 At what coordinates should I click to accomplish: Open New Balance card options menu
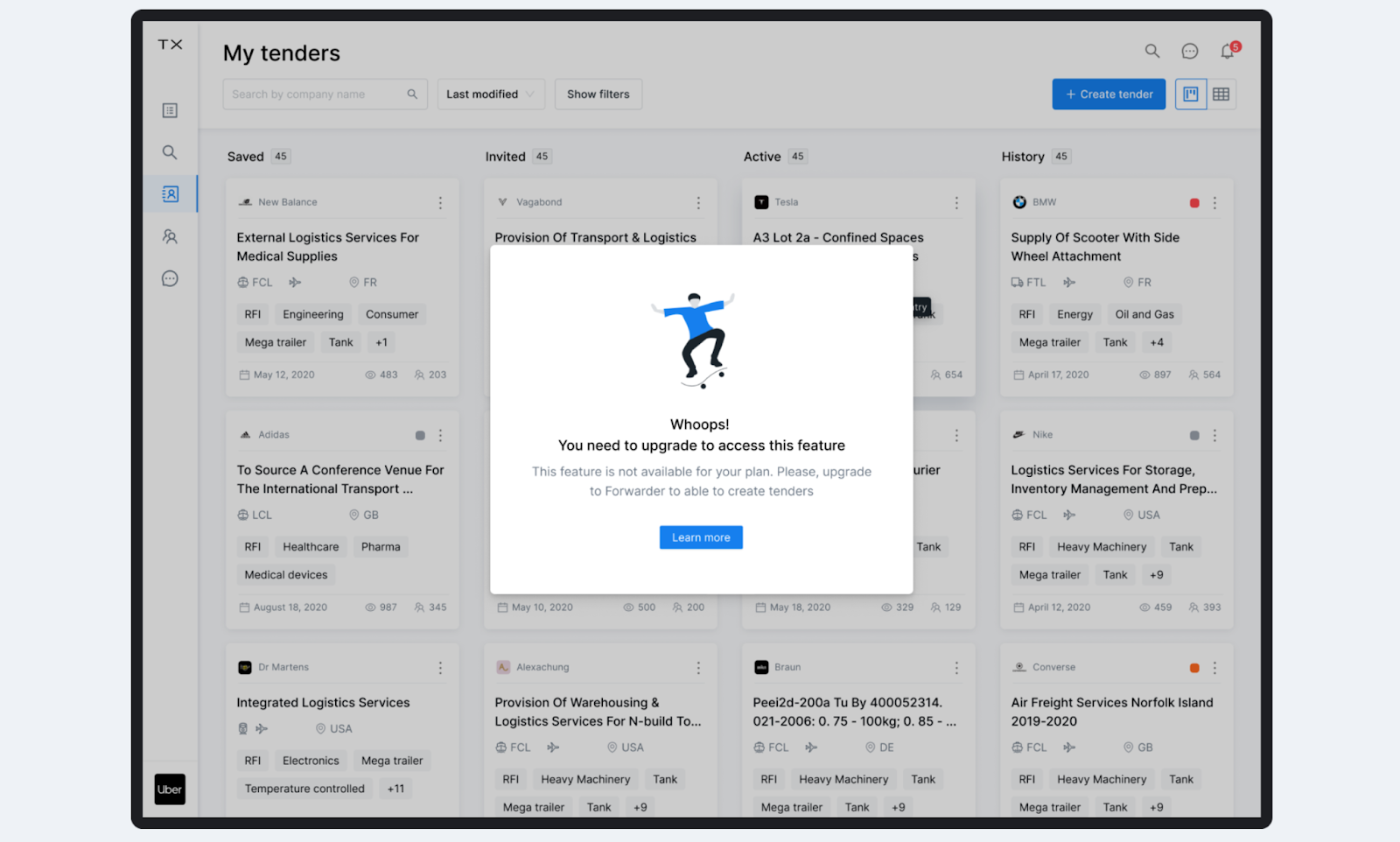440,203
